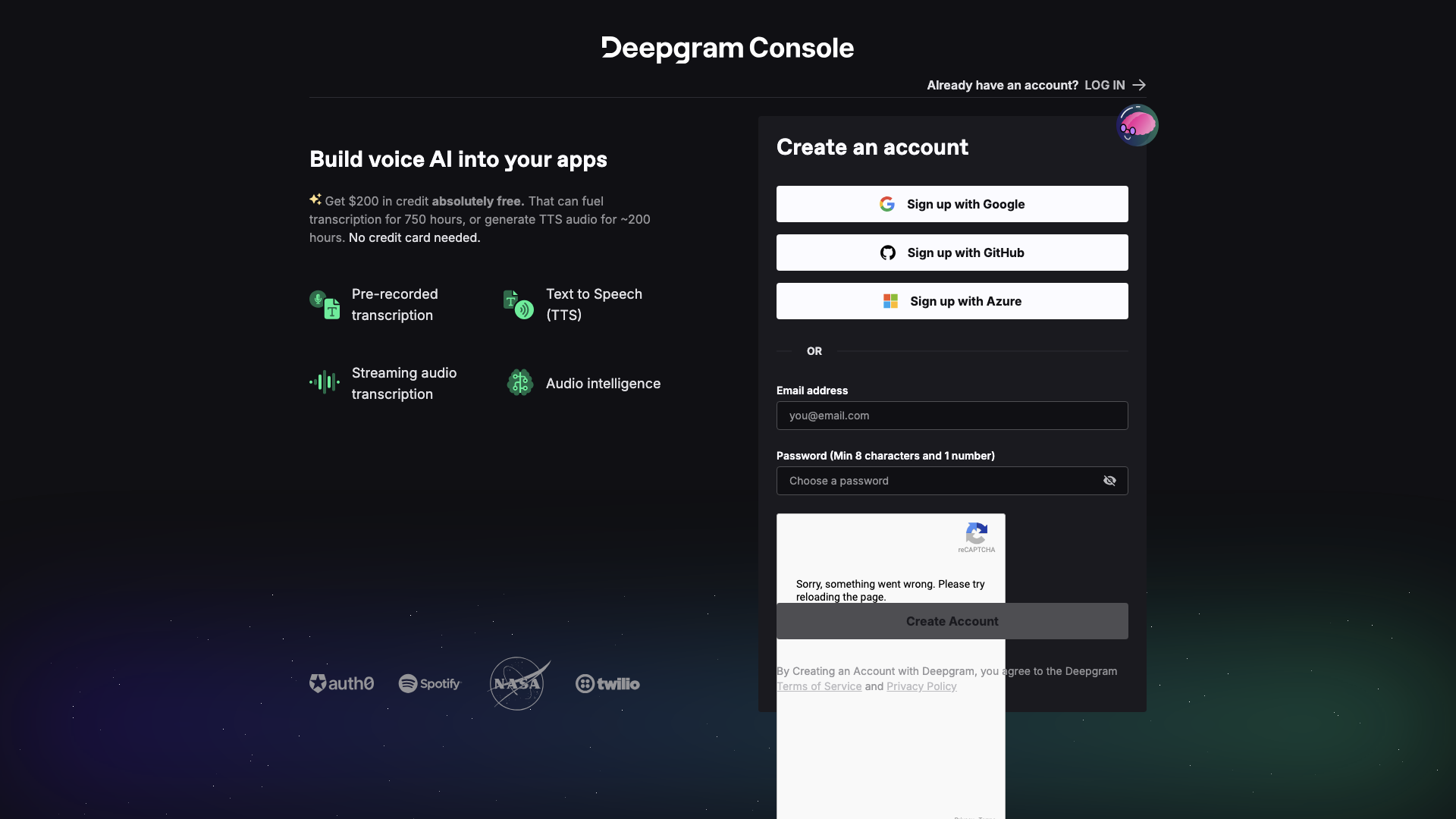Screen dimensions: 1456x819
Task: Click the Streaming audio transcription waveform icon
Action: point(324,383)
